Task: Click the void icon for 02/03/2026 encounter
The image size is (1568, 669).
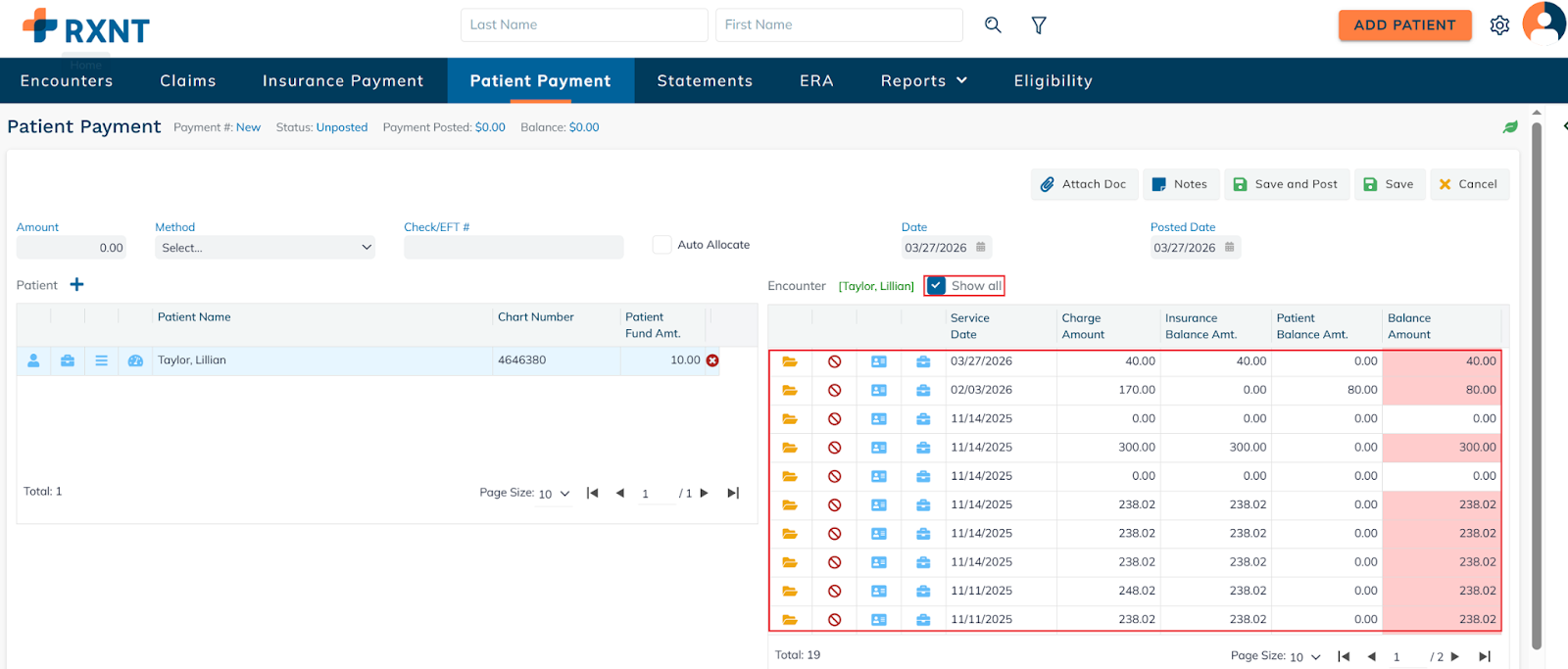Action: click(834, 390)
